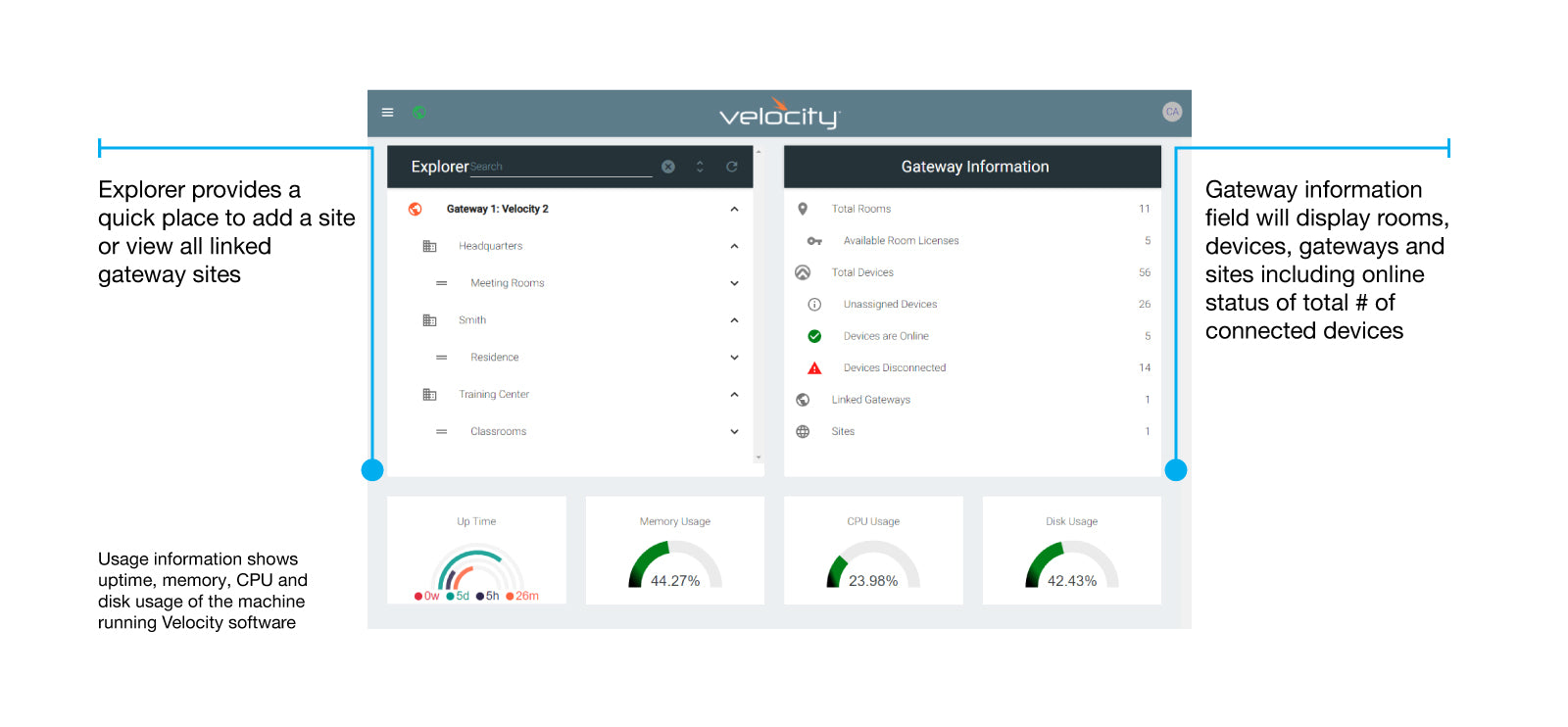Screen dimensions: 1568x727
Task: Clear the Explorer search field
Action: (668, 167)
